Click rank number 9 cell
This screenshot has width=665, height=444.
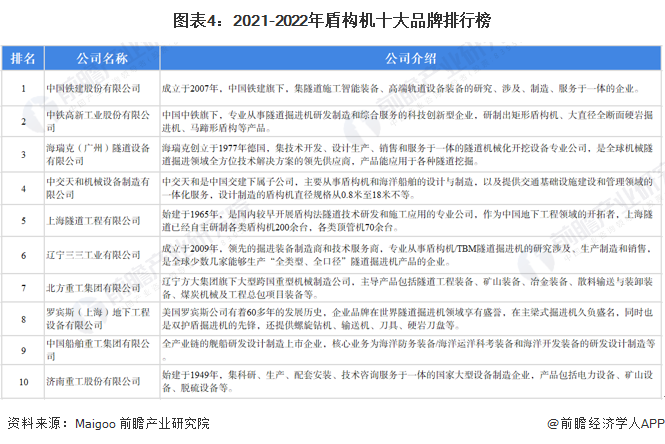(23, 351)
